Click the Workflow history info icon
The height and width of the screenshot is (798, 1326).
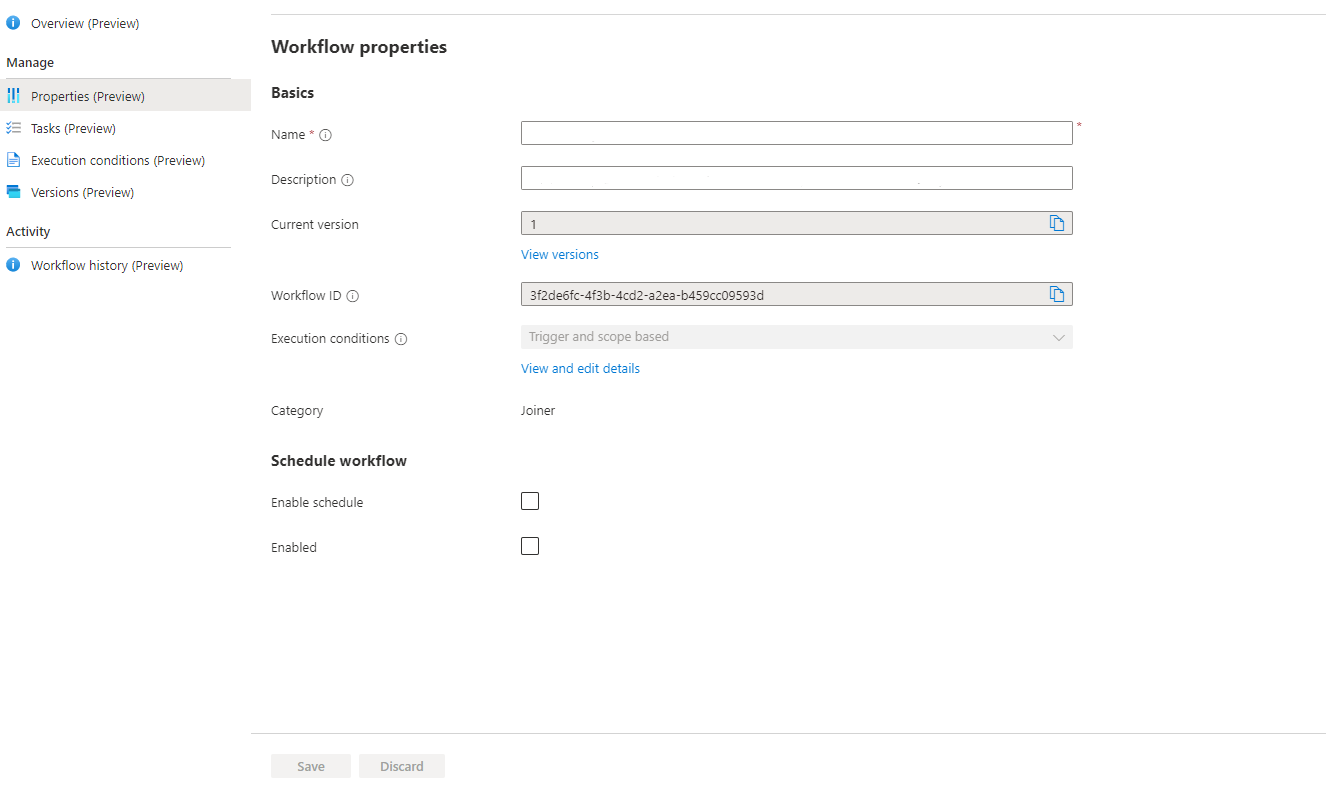pyautogui.click(x=13, y=265)
